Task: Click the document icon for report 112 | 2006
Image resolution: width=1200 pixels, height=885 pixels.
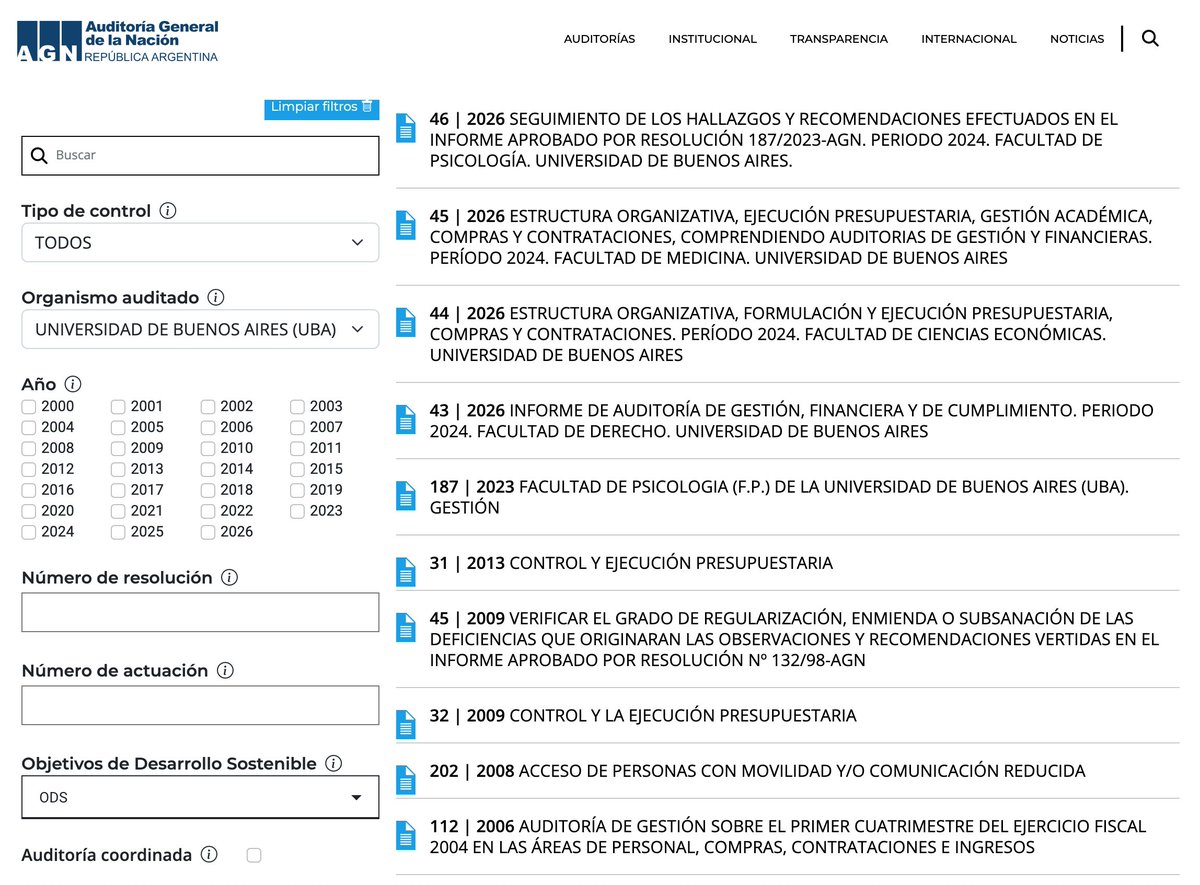Action: coord(406,835)
